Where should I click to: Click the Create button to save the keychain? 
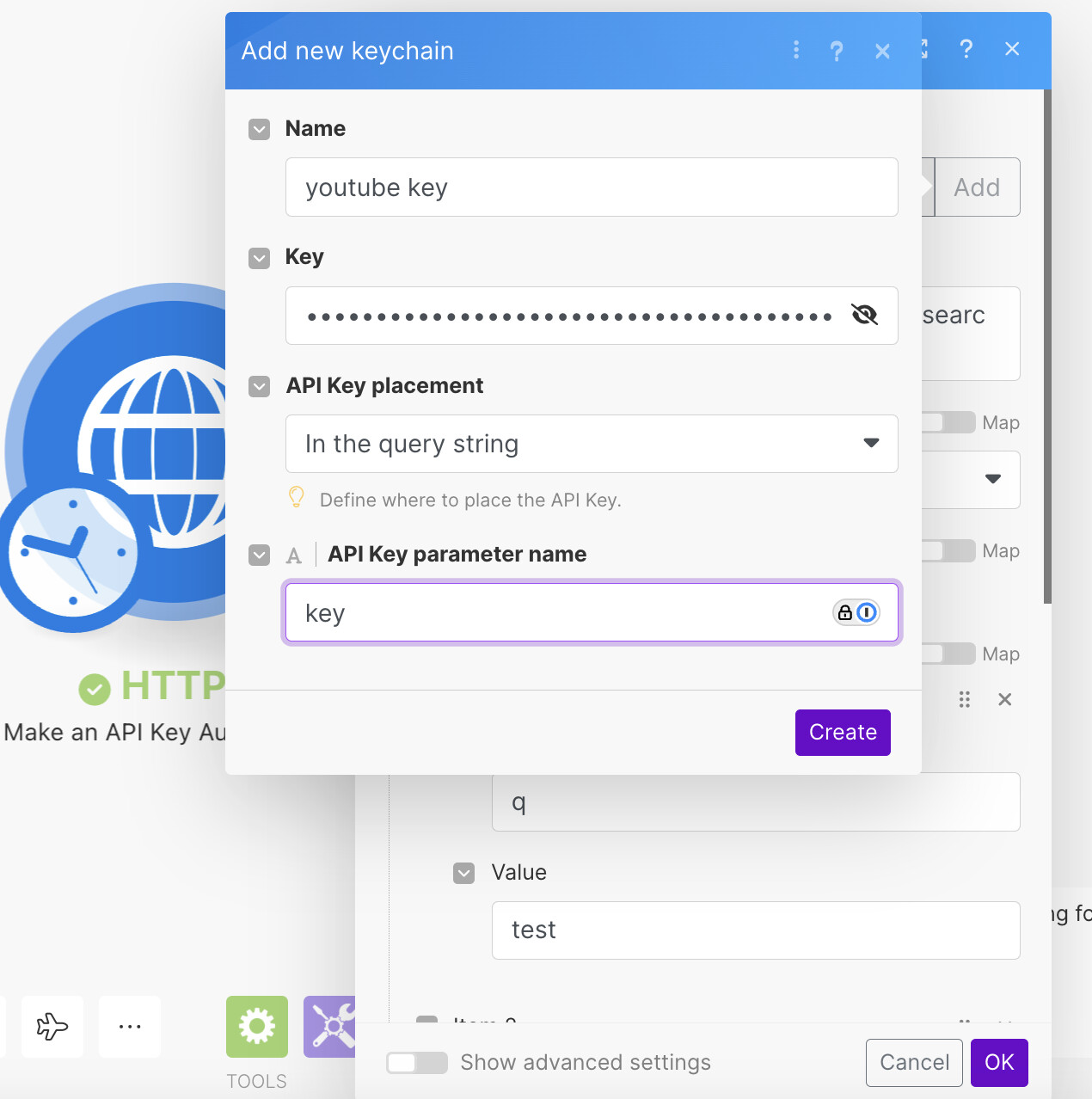(x=842, y=732)
